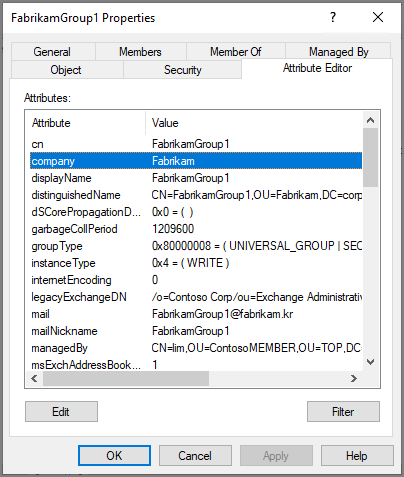Open the Security tab

pos(183,70)
